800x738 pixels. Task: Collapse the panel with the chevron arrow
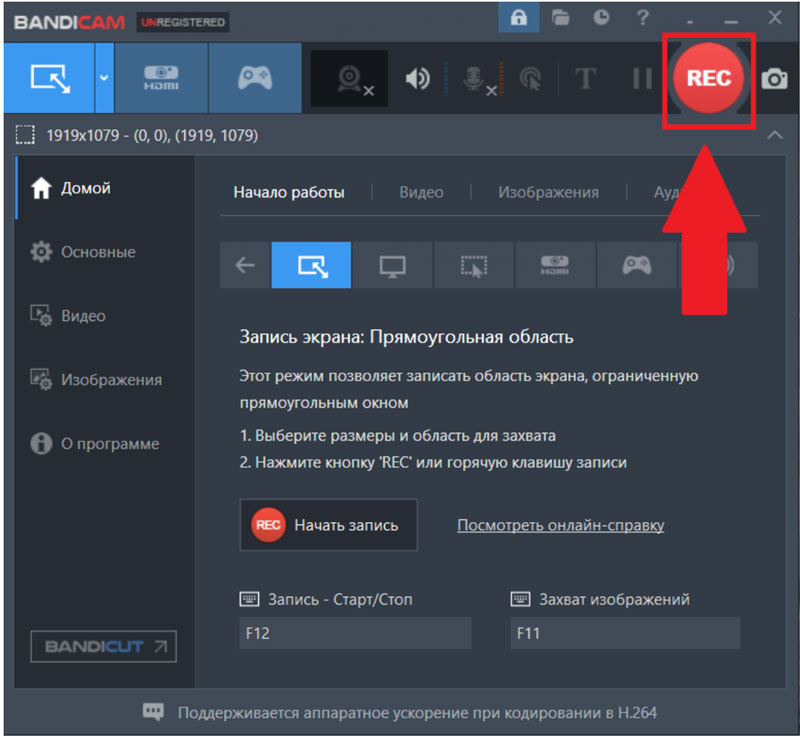[774, 135]
